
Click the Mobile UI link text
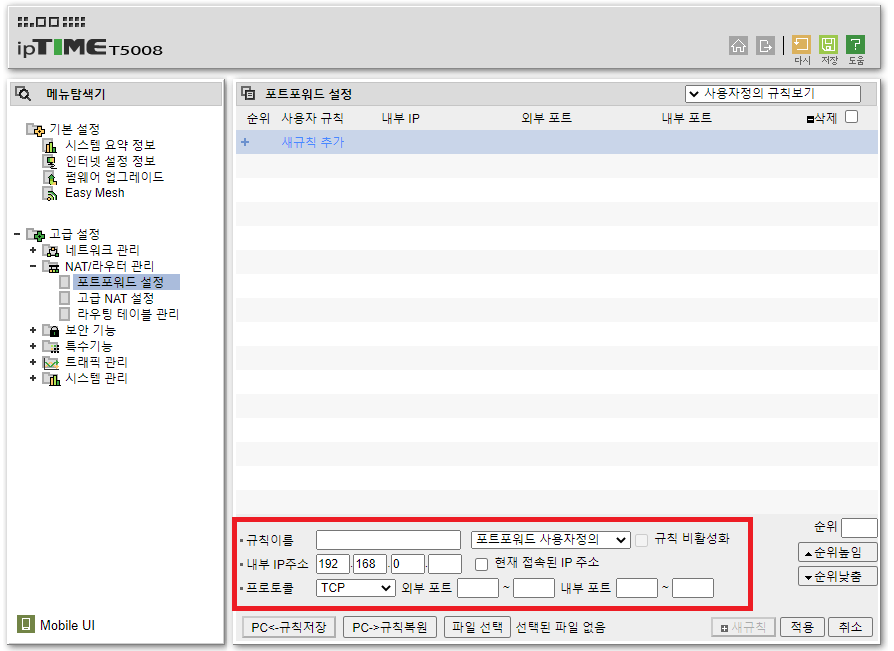(x=67, y=625)
